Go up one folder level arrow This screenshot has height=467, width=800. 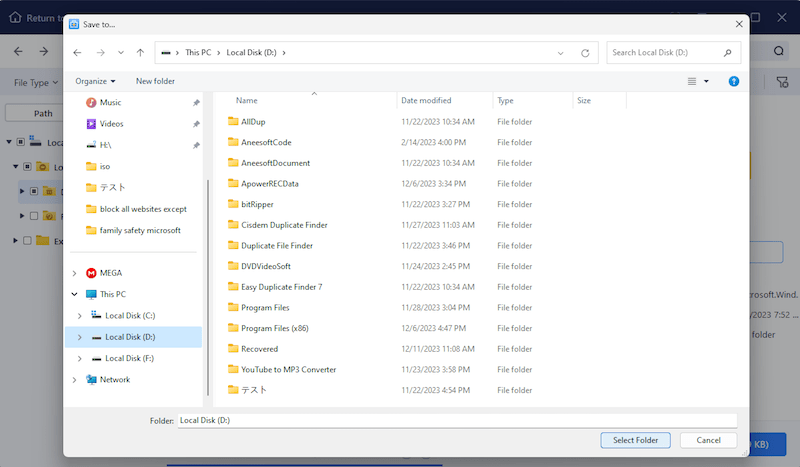tap(140, 53)
